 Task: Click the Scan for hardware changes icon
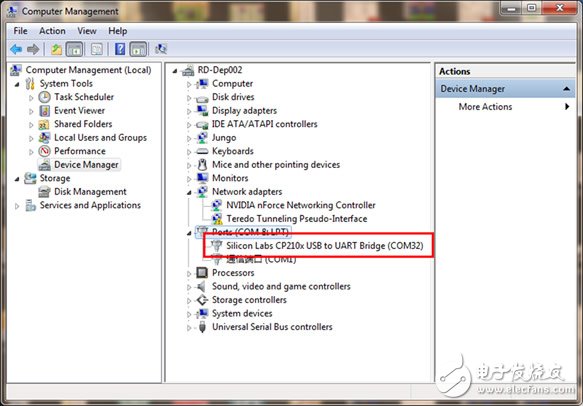(x=161, y=49)
